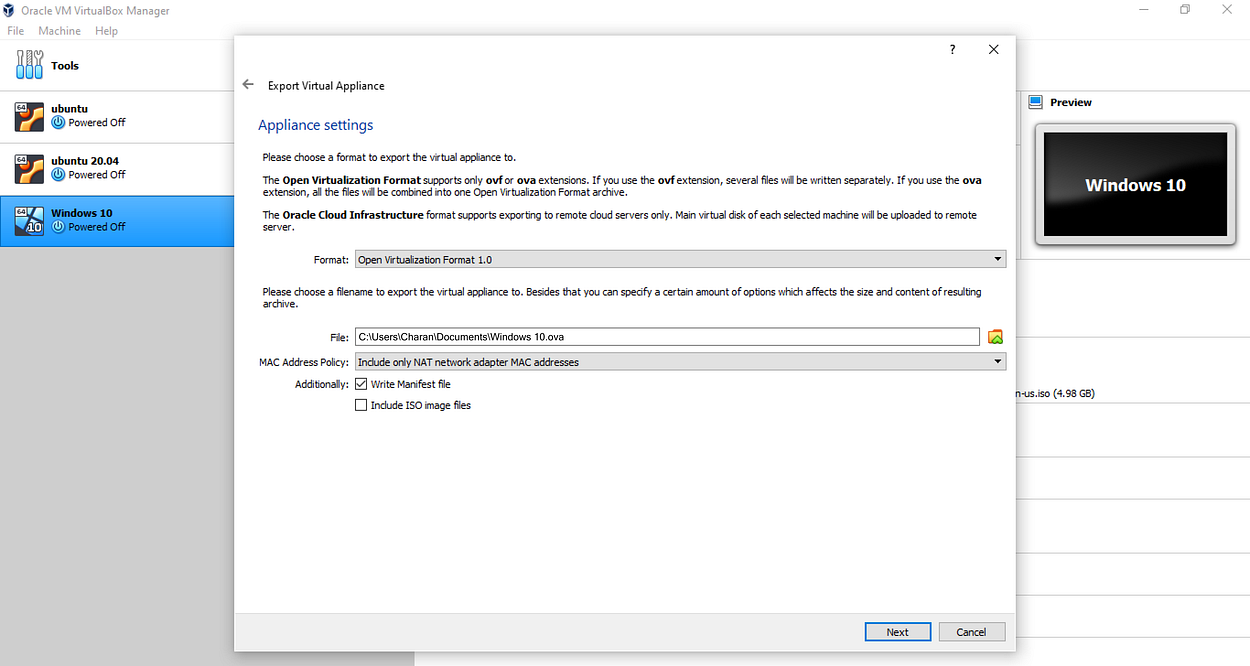This screenshot has height=666, width=1250.
Task: Click the export file path field
Action: point(667,337)
